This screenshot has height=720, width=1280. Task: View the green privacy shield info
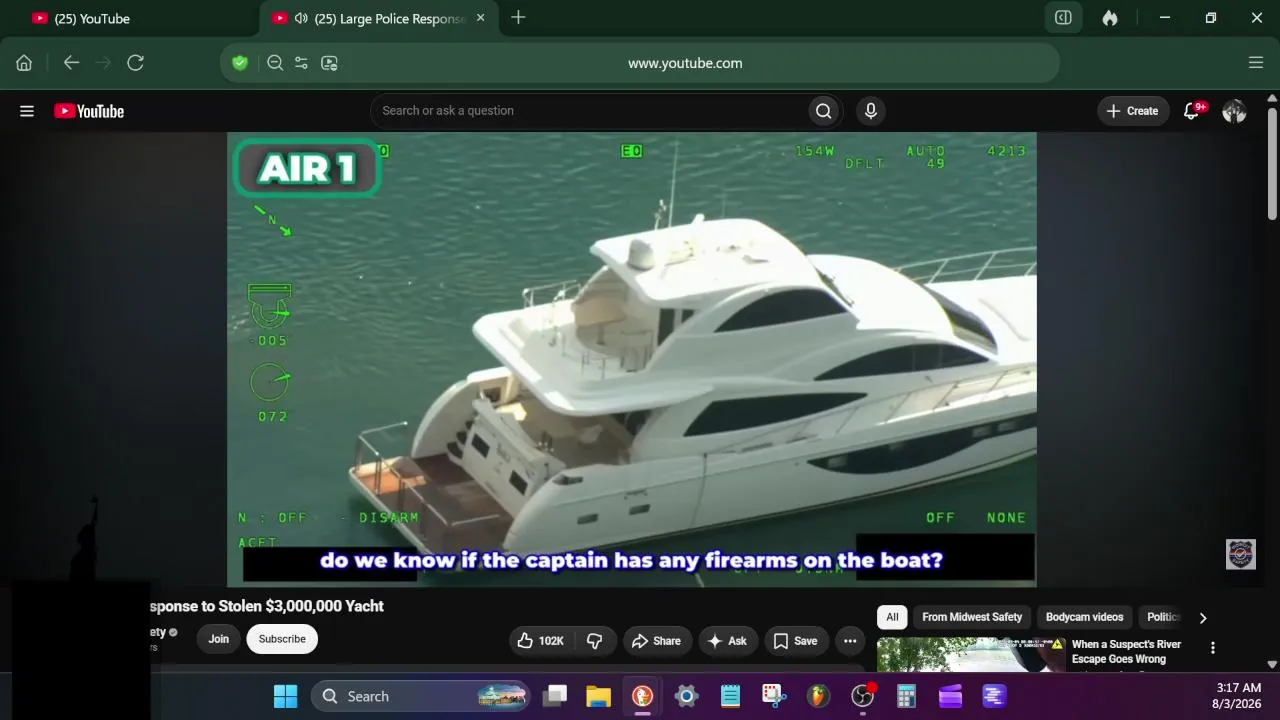(x=240, y=63)
